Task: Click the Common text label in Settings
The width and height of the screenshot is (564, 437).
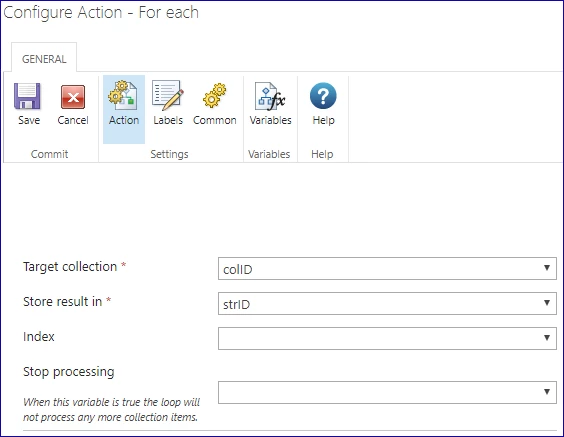Action: pos(215,120)
